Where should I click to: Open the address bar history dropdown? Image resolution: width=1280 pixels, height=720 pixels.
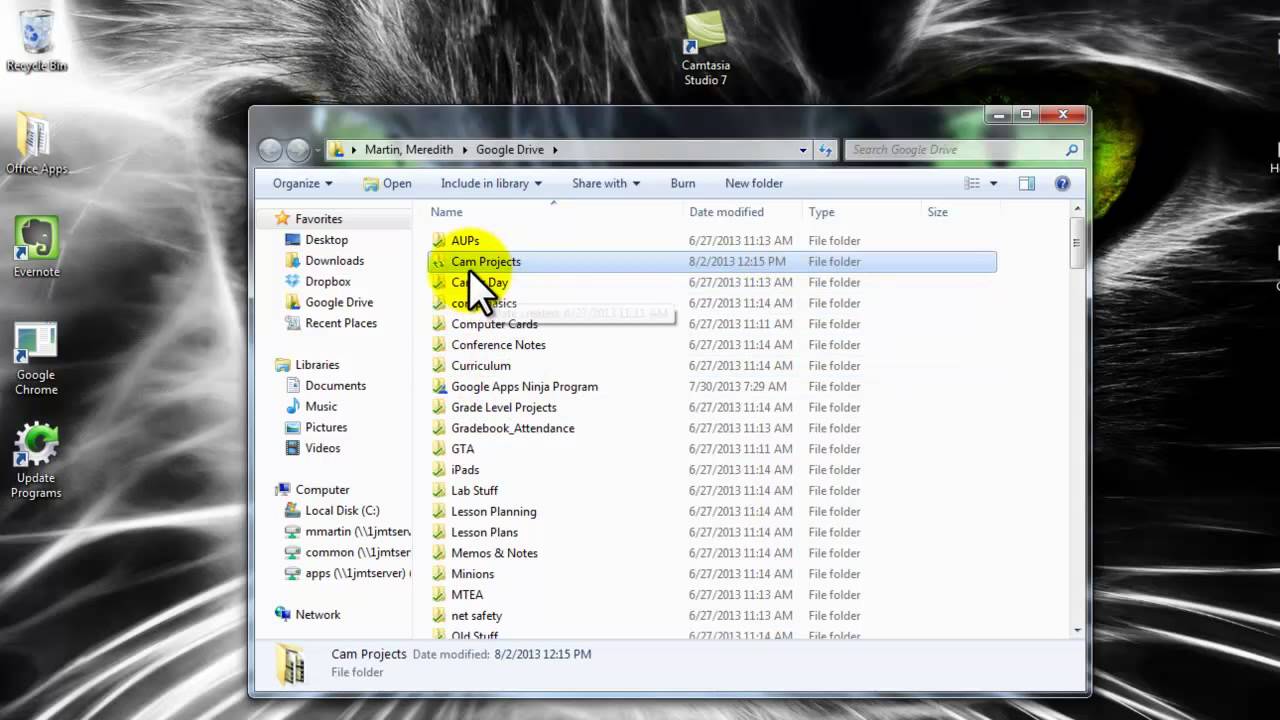pyautogui.click(x=802, y=150)
